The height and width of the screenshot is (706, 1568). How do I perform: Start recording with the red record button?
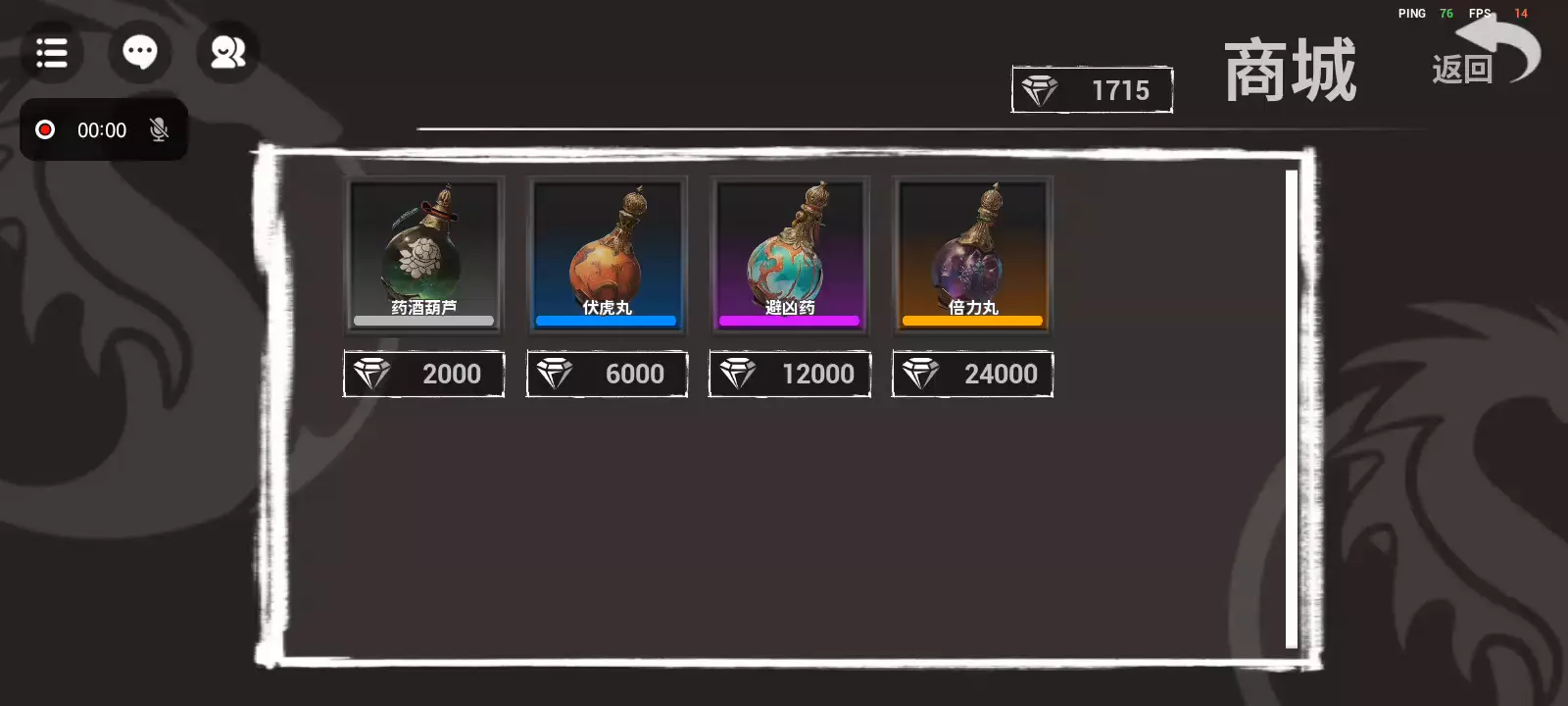point(45,129)
